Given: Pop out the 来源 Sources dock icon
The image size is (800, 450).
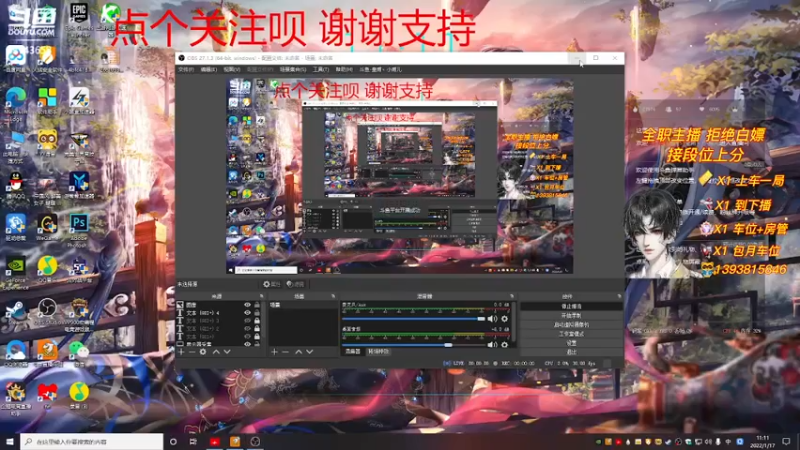Looking at the screenshot, I should 261,296.
